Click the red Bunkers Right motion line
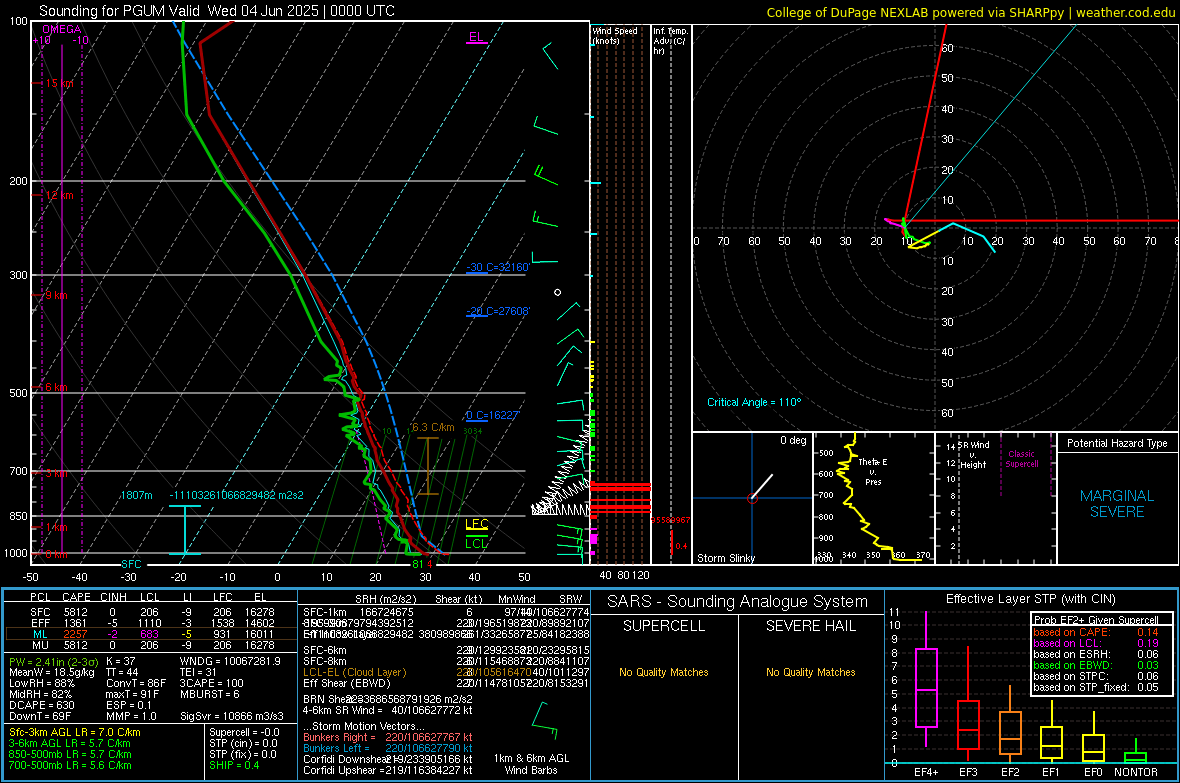Screen dimensions: 1180x783 388,738
